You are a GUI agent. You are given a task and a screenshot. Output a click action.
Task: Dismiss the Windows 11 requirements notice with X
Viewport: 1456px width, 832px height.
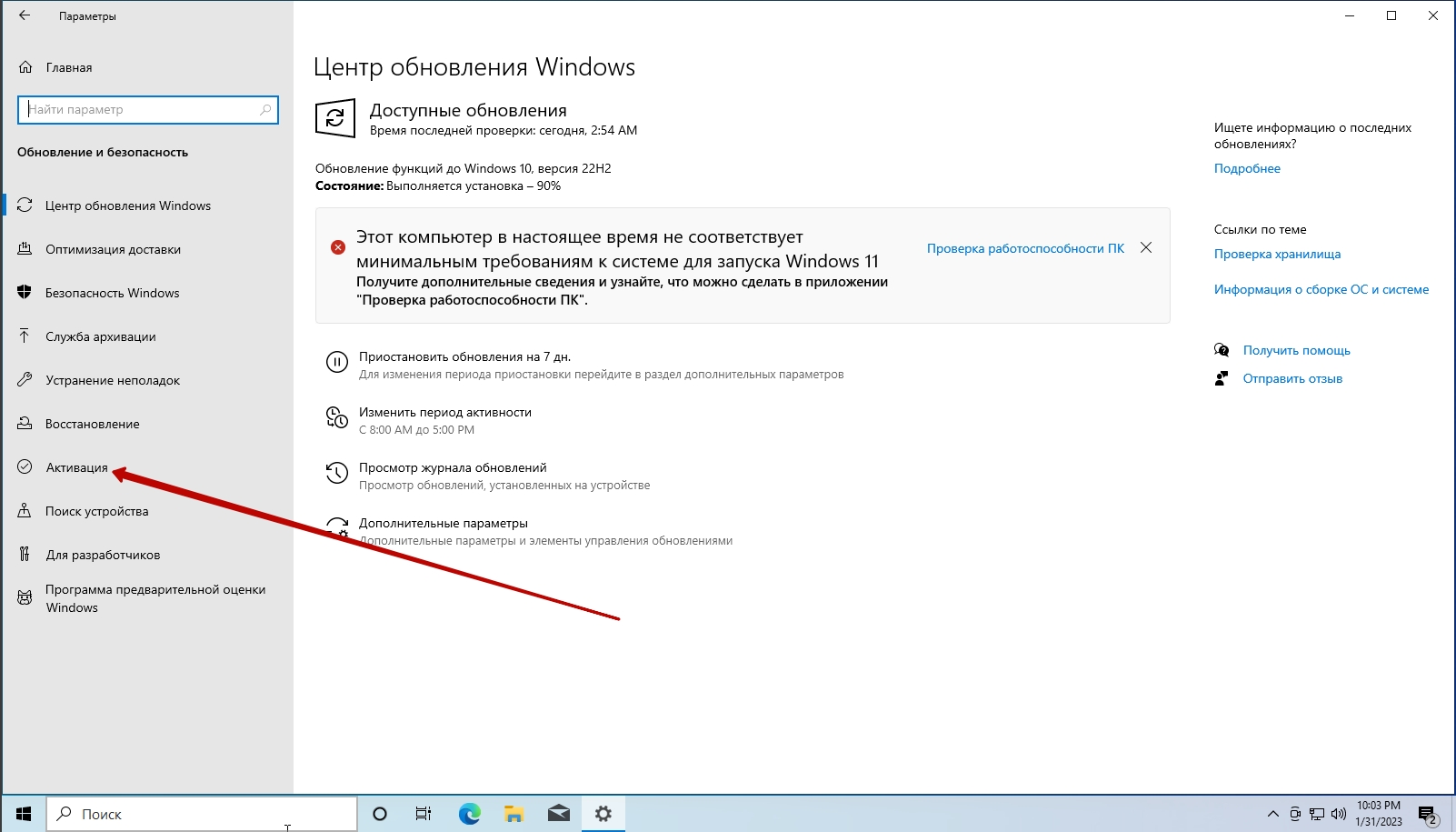point(1146,247)
